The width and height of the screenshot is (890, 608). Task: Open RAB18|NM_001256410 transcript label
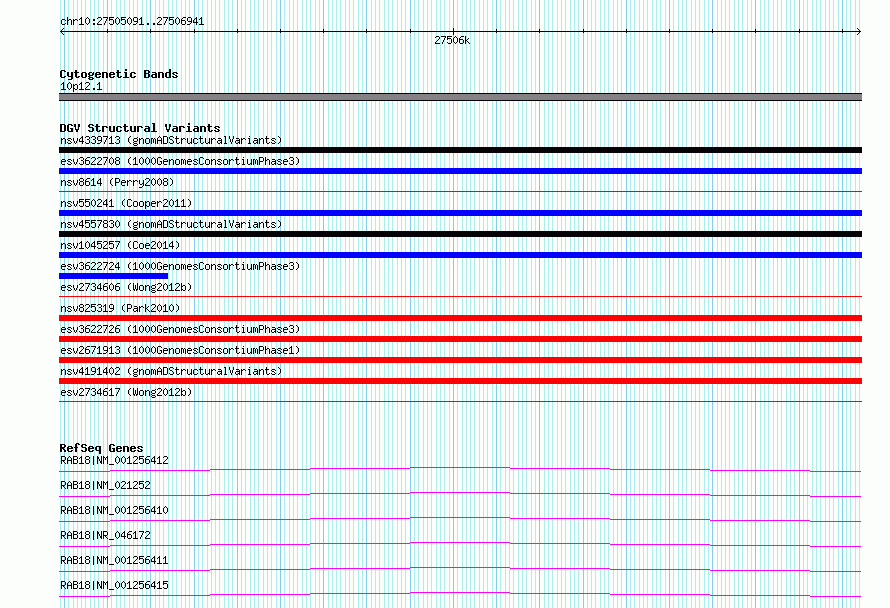pyautogui.click(x=114, y=510)
